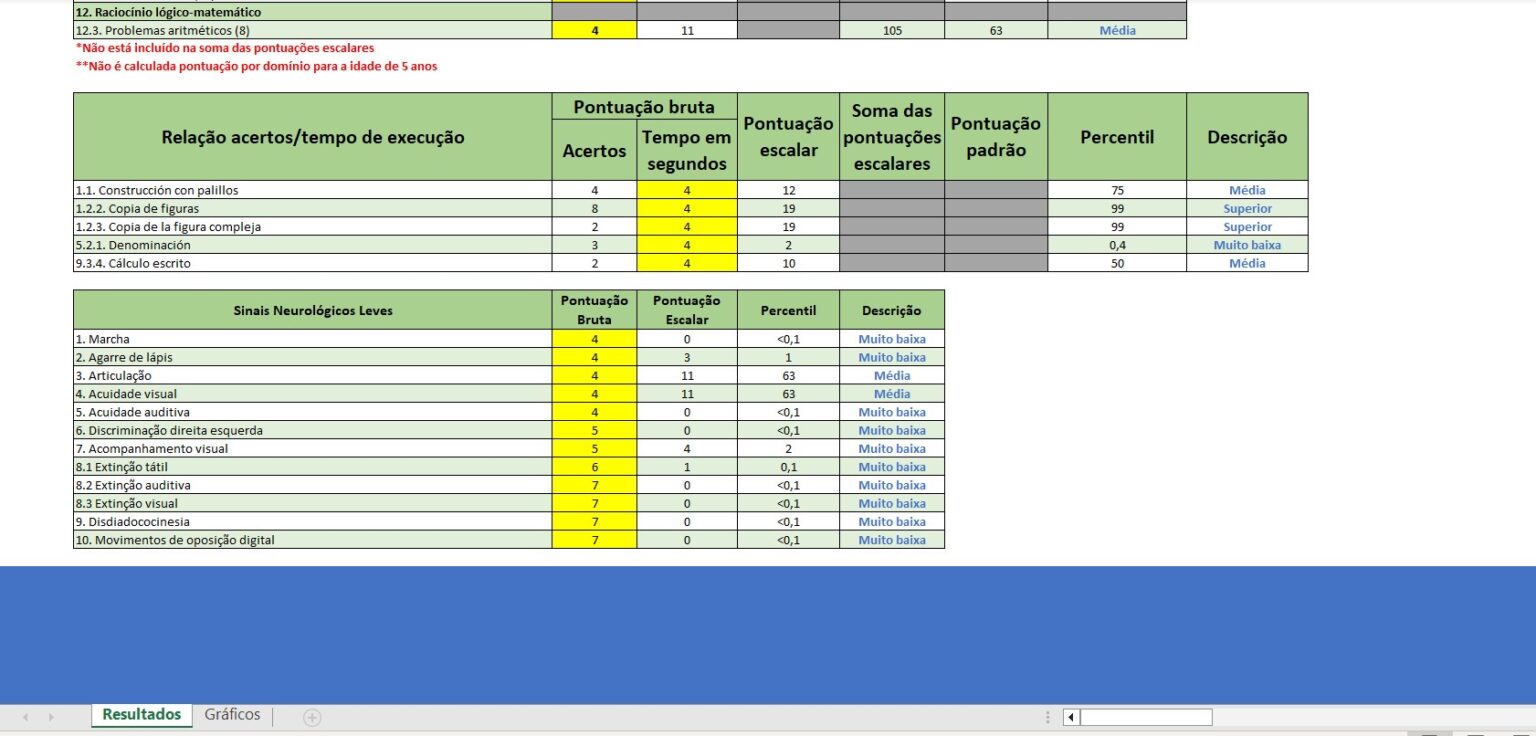Select the 'Relação acertos/tempo de execução' header
The width and height of the screenshot is (1536, 736).
click(x=312, y=137)
